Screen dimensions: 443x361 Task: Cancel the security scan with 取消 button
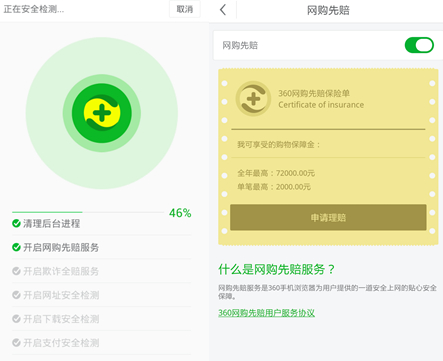click(x=185, y=9)
